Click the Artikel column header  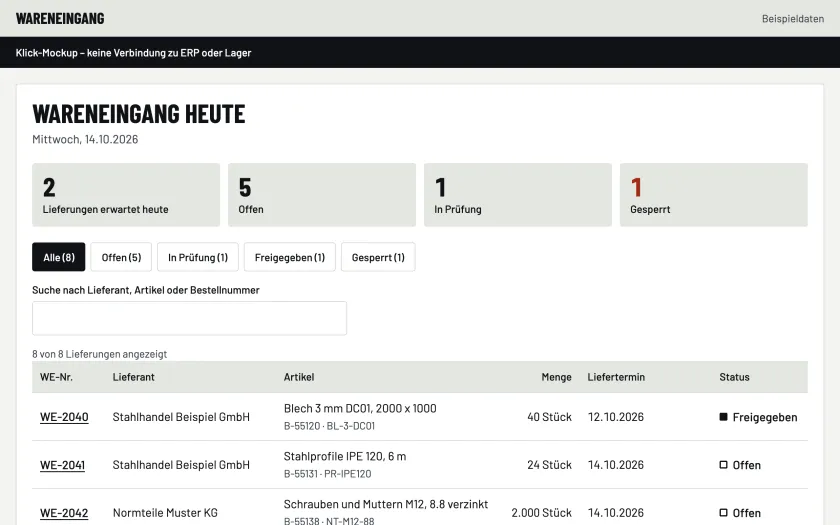pos(299,377)
